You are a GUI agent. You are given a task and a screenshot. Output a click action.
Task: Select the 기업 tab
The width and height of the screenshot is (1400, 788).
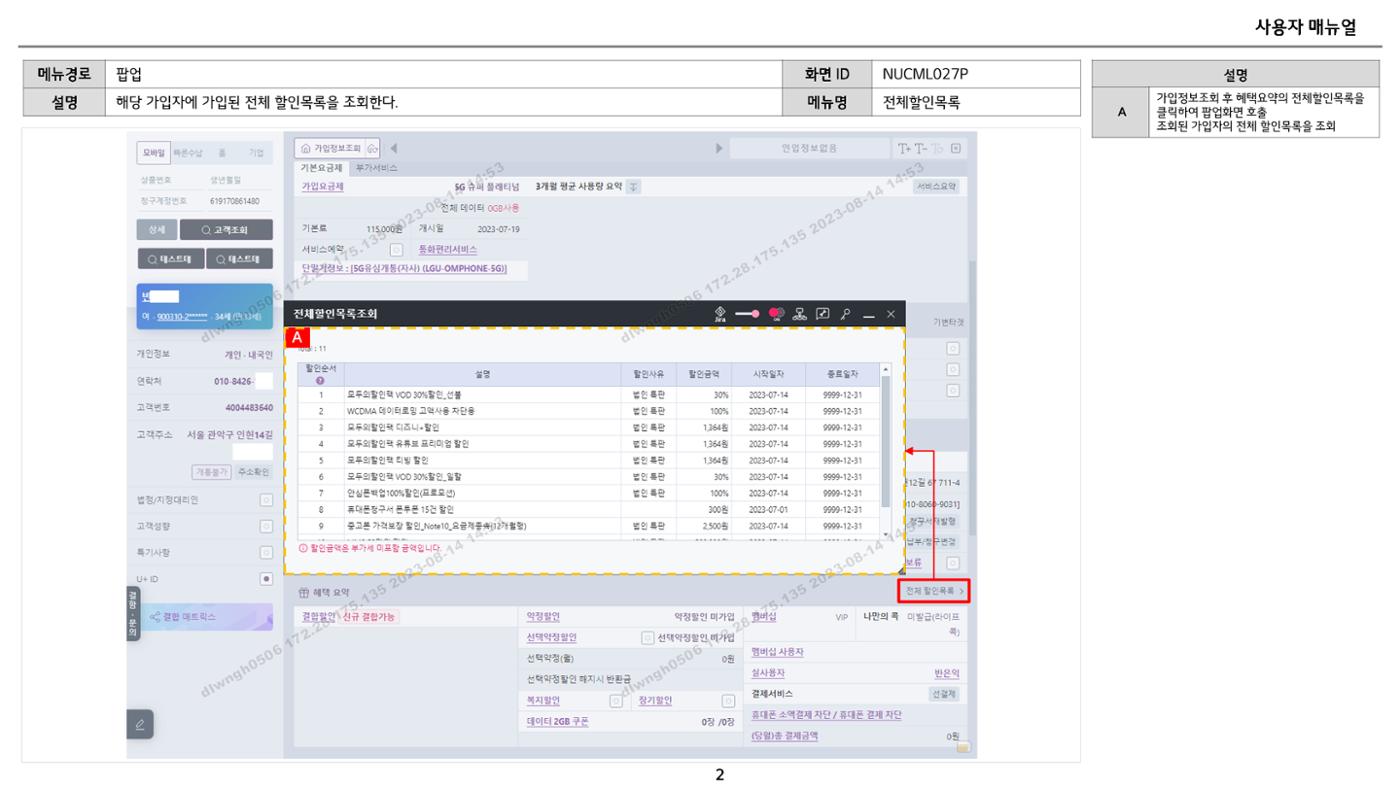click(256, 152)
